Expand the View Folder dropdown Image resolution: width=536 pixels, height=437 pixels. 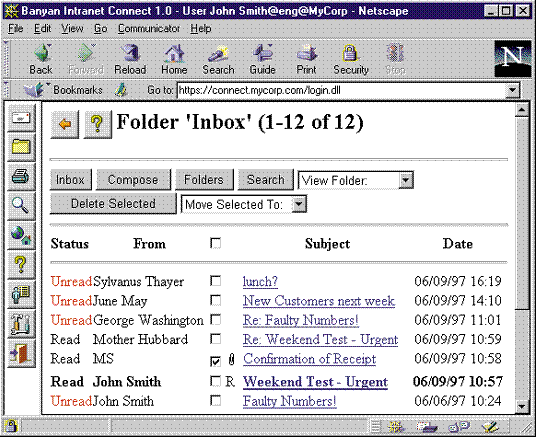405,180
